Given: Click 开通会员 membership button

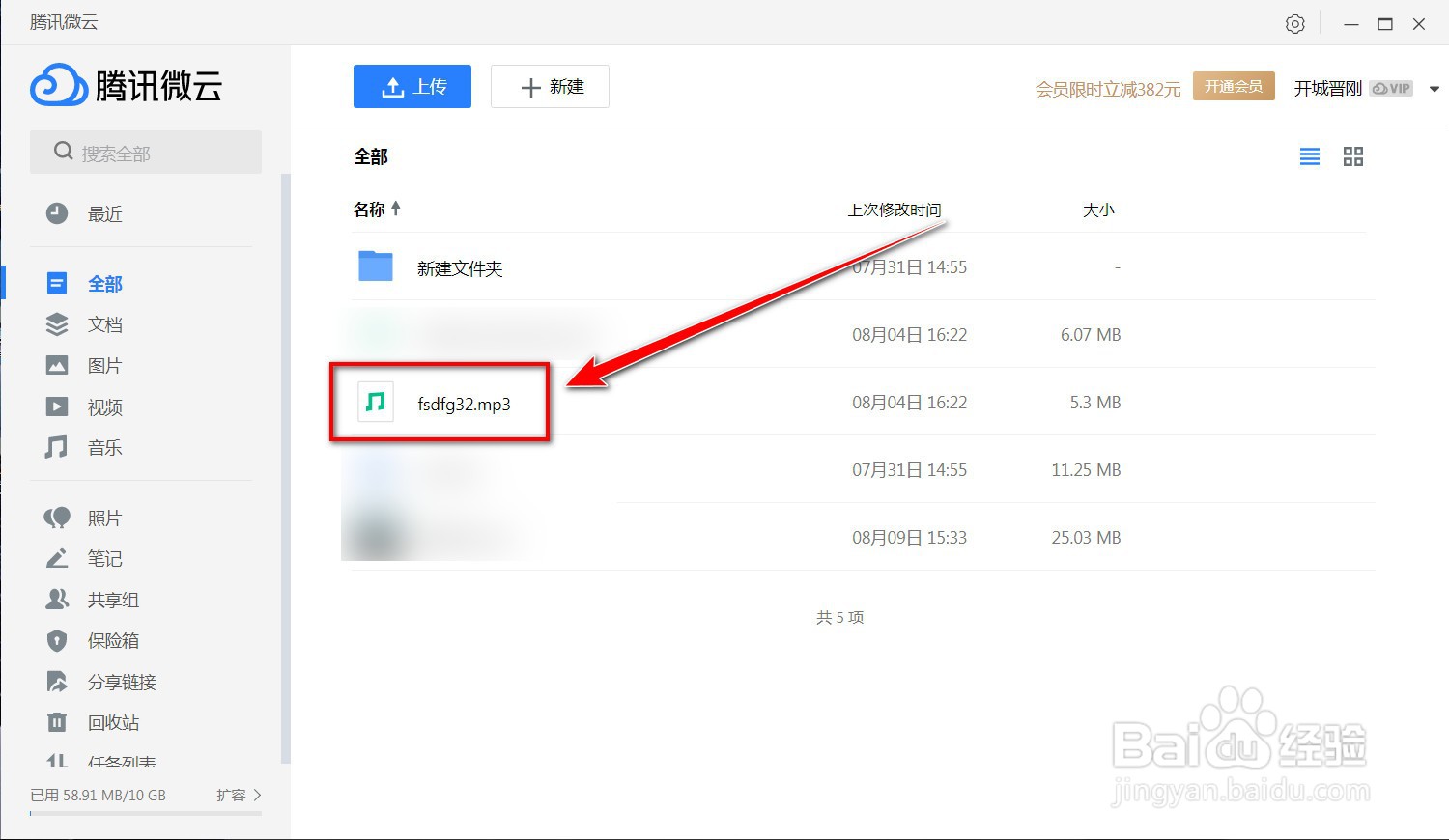Looking at the screenshot, I should click(x=1234, y=86).
